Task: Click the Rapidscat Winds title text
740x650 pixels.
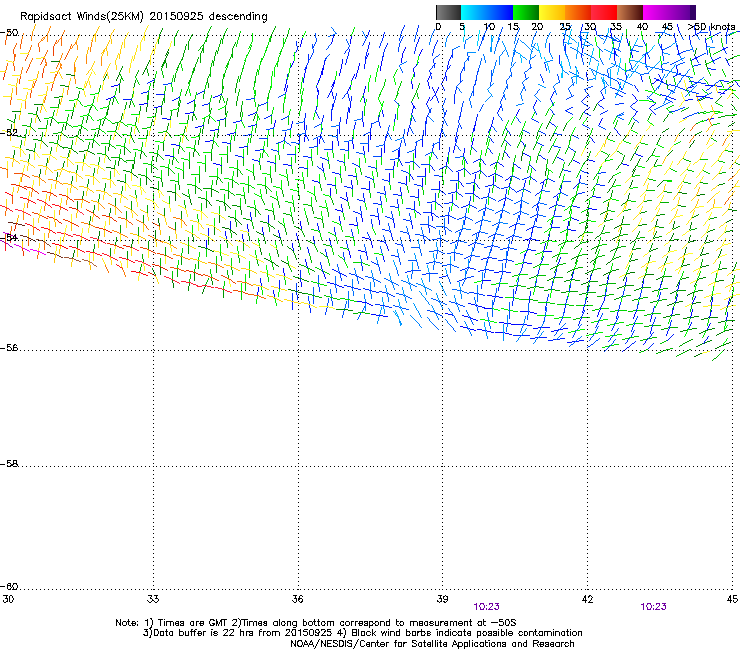Action: coord(144,17)
